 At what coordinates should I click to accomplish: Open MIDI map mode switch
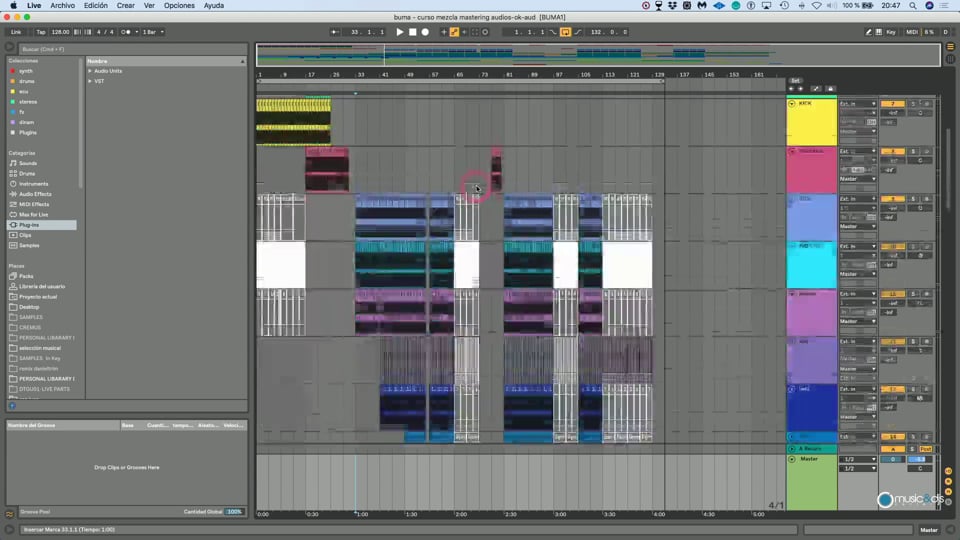pyautogui.click(x=912, y=32)
